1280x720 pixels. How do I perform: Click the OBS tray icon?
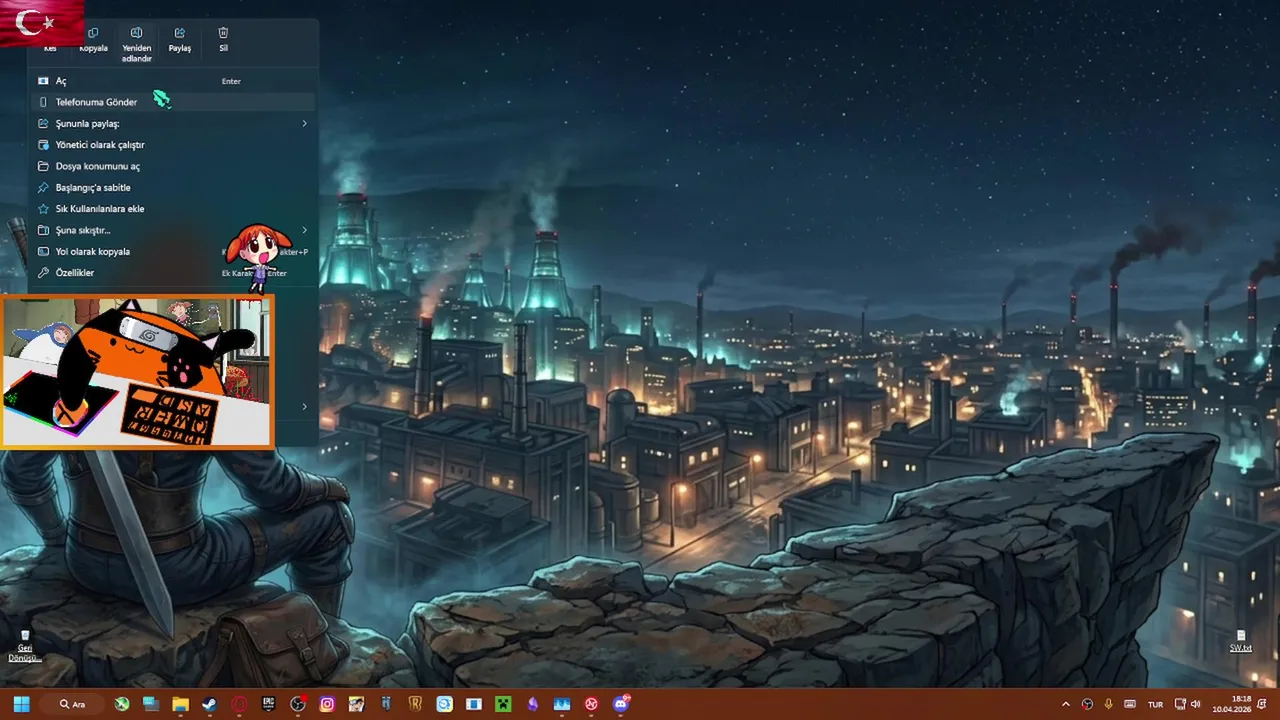[x=1087, y=704]
